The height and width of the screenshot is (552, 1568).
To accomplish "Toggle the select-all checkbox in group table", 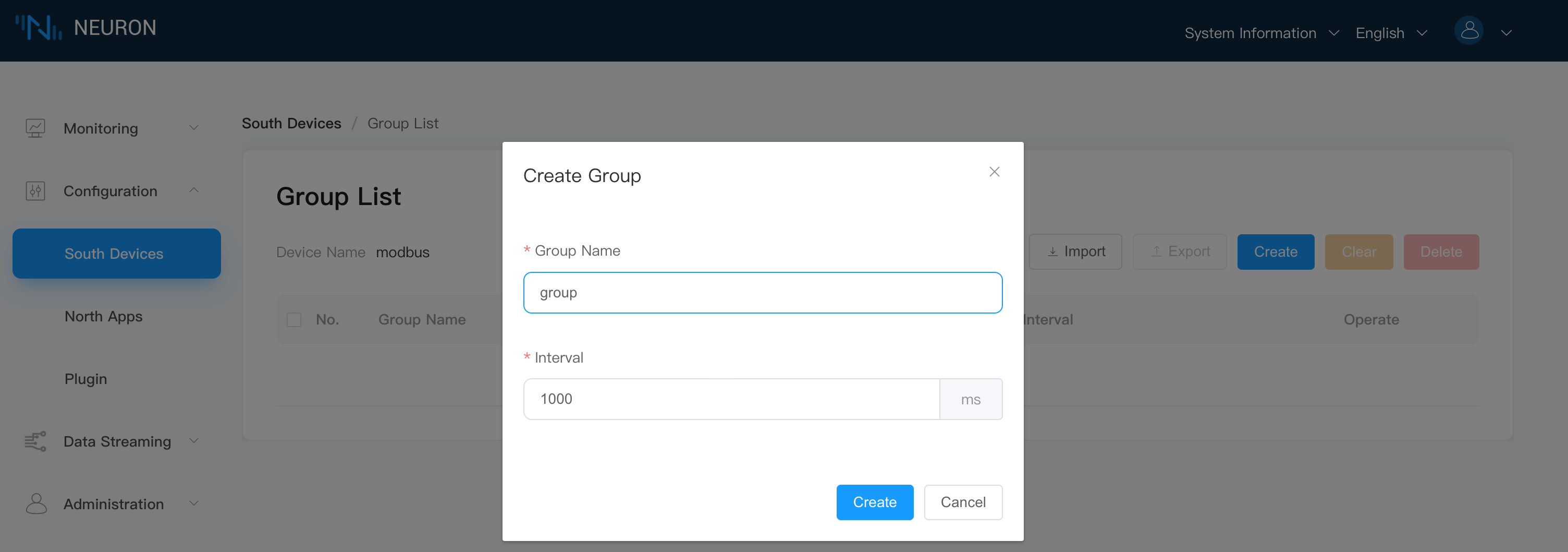I will coord(294,319).
